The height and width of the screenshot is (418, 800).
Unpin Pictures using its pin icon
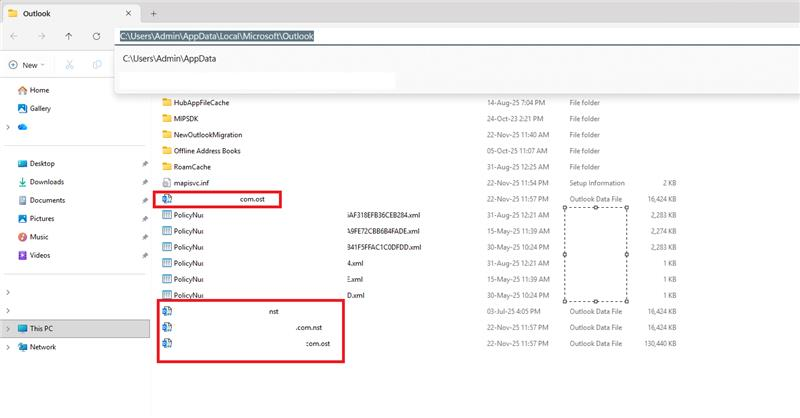(145, 218)
